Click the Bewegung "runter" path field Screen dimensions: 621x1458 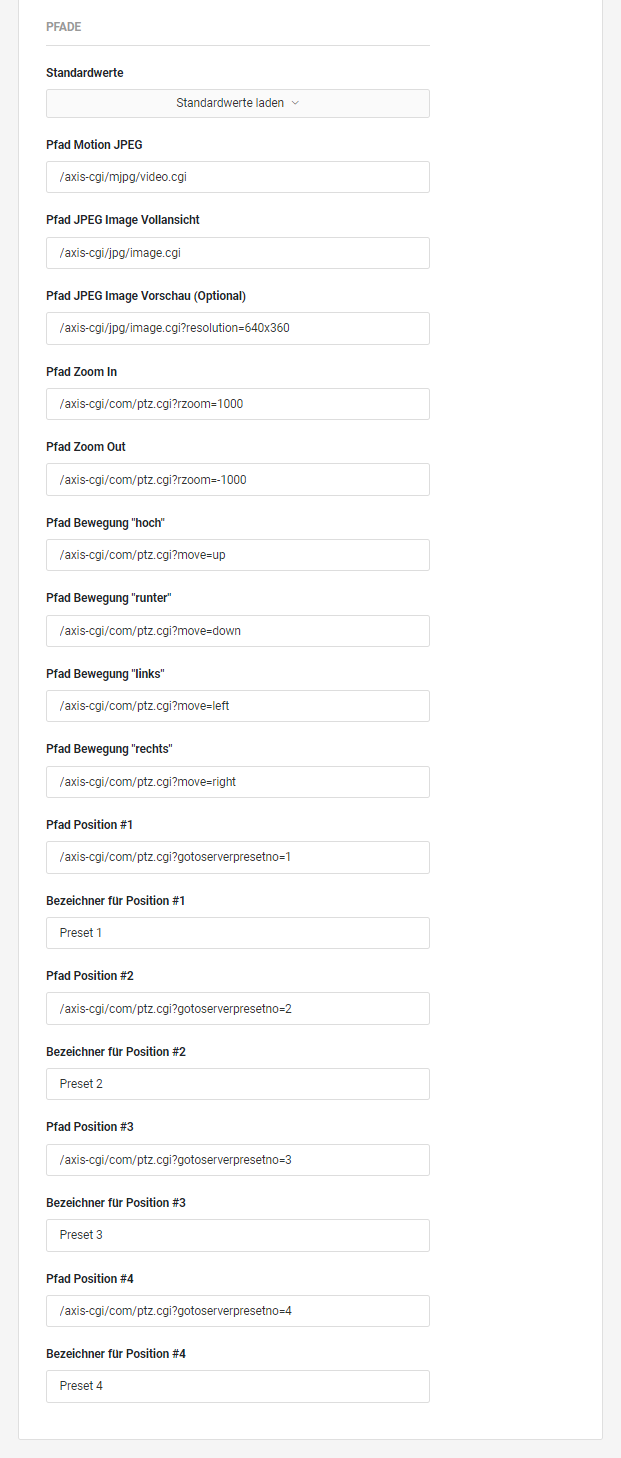click(238, 631)
